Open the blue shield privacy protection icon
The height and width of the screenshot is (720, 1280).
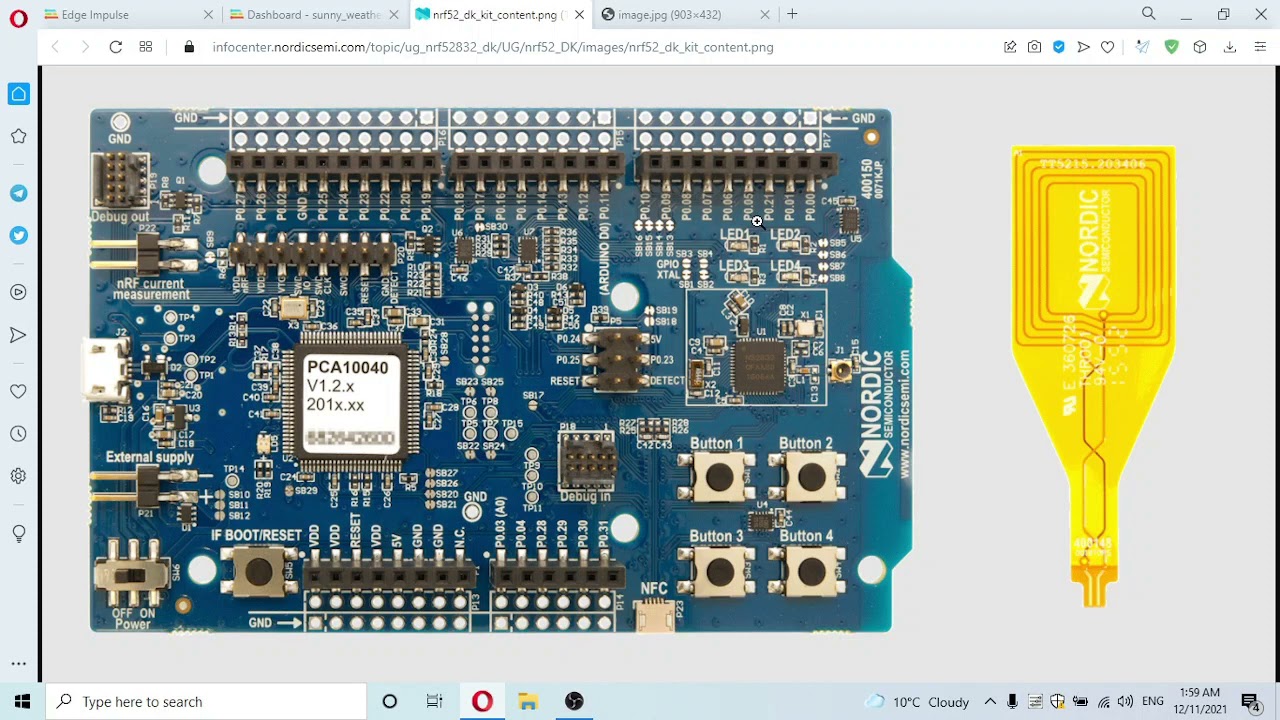pos(1059,47)
